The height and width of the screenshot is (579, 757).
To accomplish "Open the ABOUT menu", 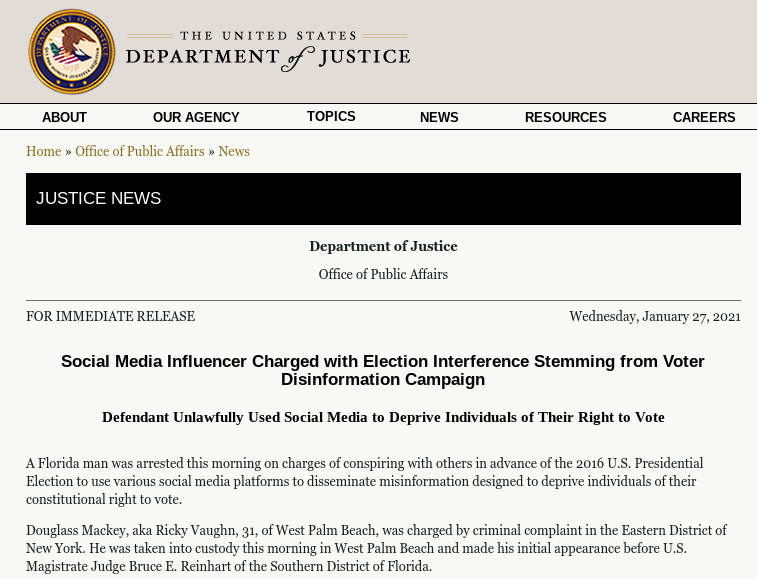I will [64, 117].
